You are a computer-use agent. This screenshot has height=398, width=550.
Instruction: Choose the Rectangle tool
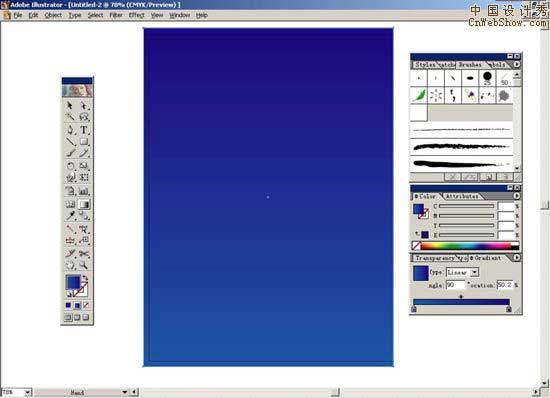pos(83,142)
